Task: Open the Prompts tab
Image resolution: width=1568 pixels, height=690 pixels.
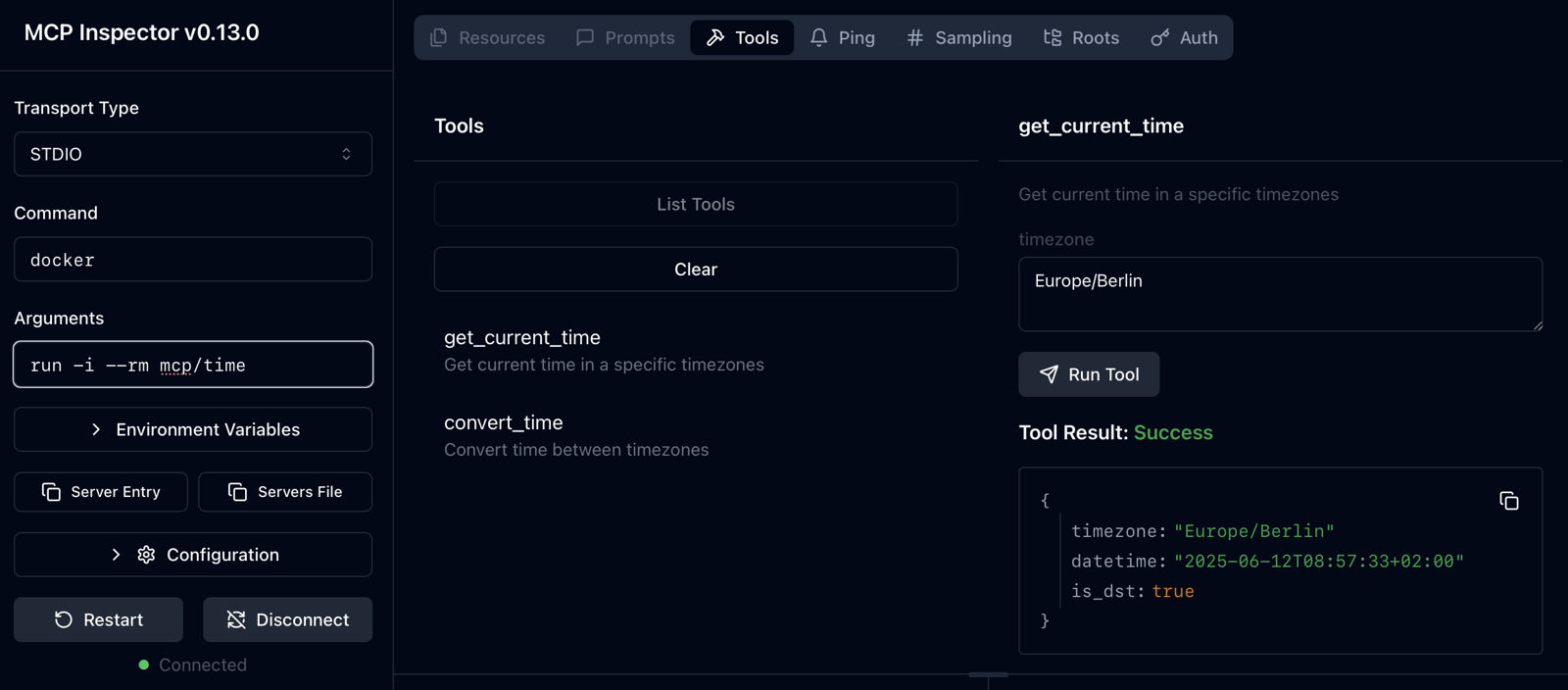Action: [625, 37]
